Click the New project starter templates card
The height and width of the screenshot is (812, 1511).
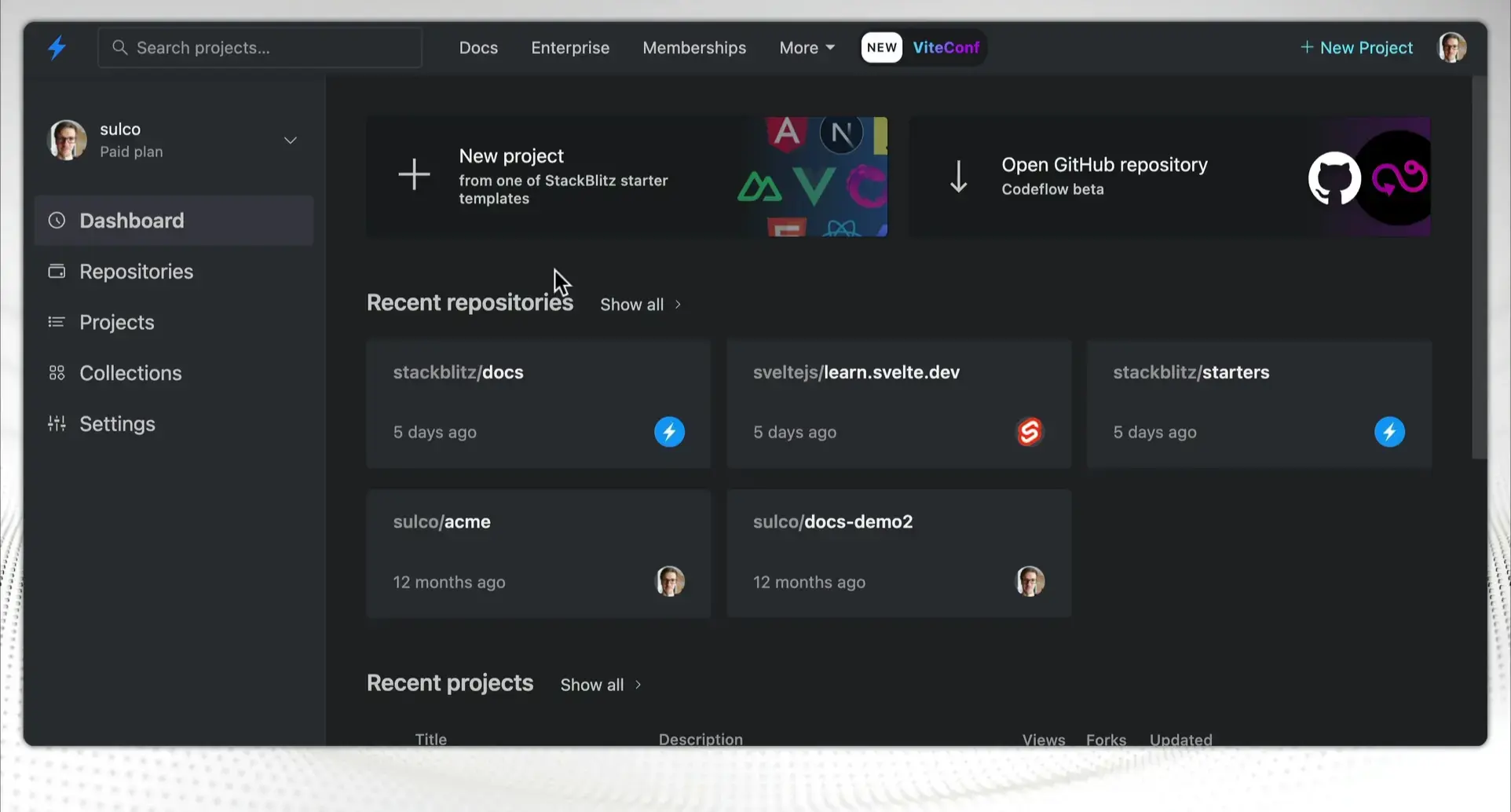(627, 177)
